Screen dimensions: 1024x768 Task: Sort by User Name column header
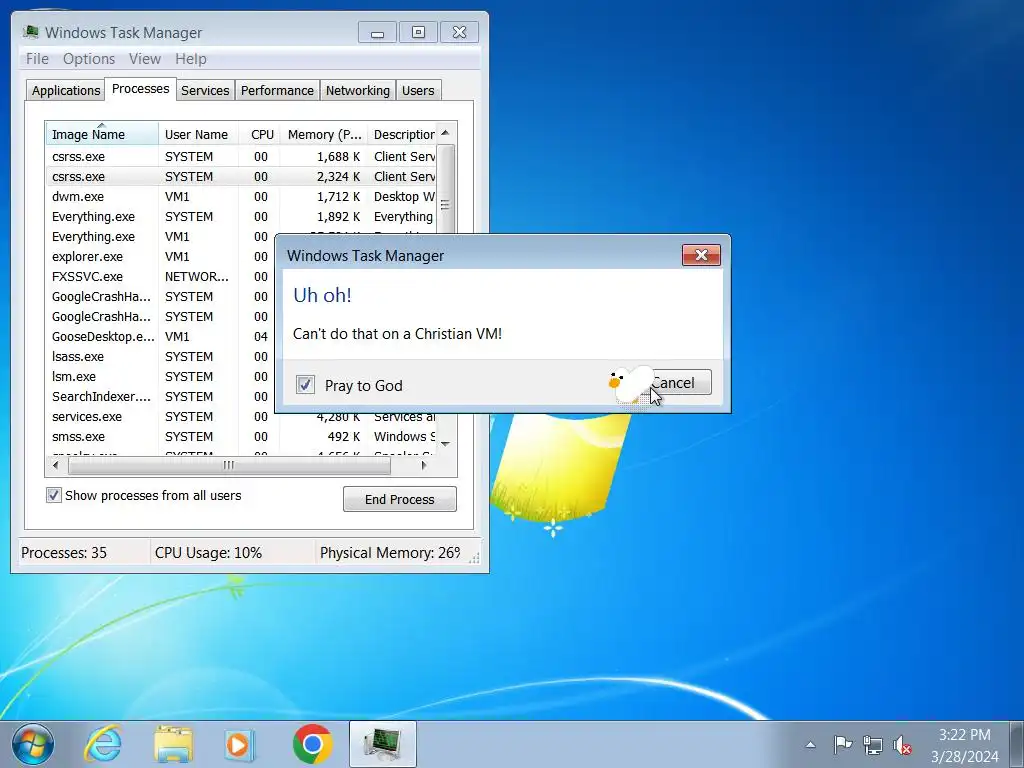198,134
